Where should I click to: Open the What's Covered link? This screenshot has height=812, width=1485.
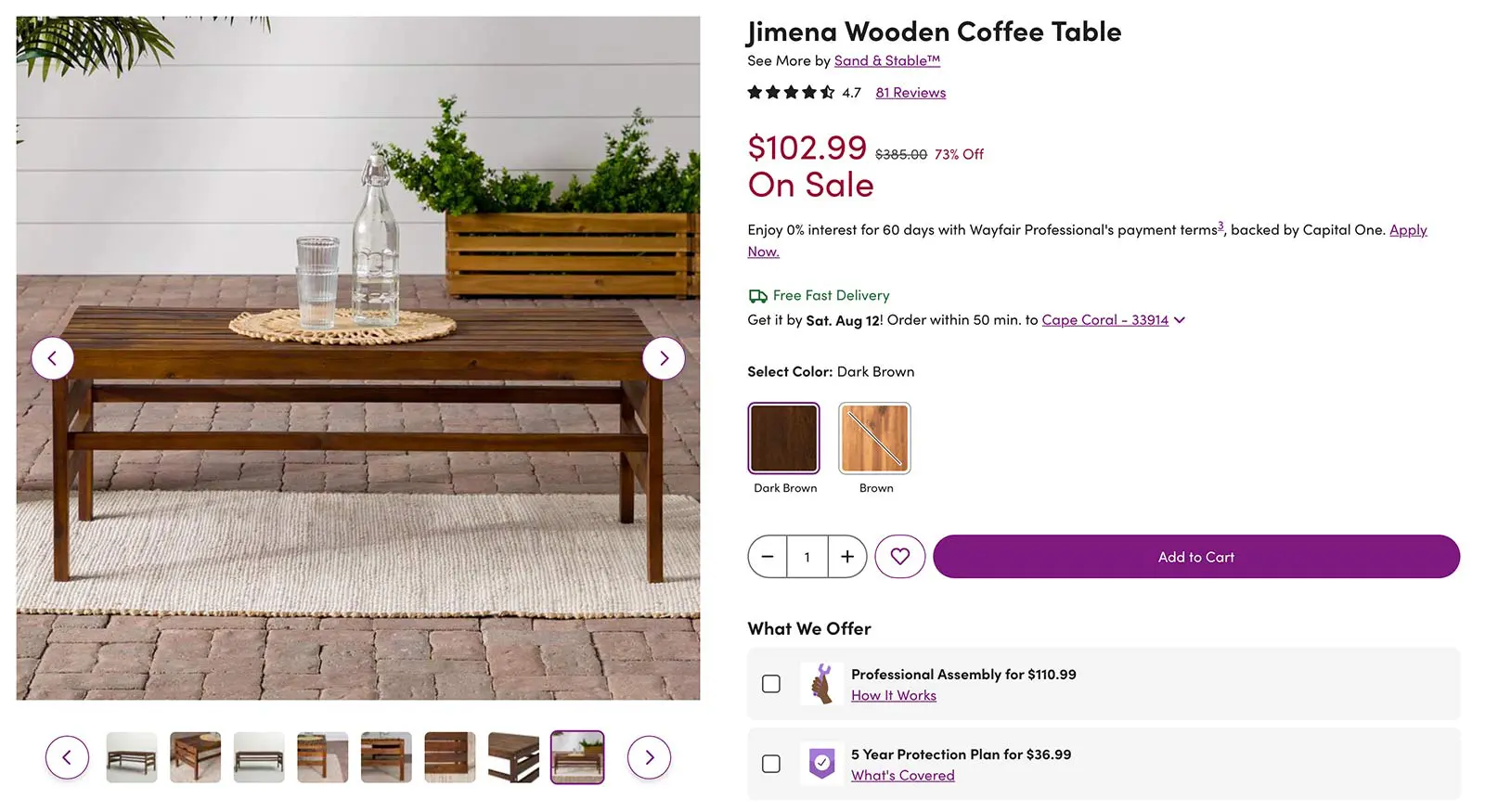tap(902, 776)
